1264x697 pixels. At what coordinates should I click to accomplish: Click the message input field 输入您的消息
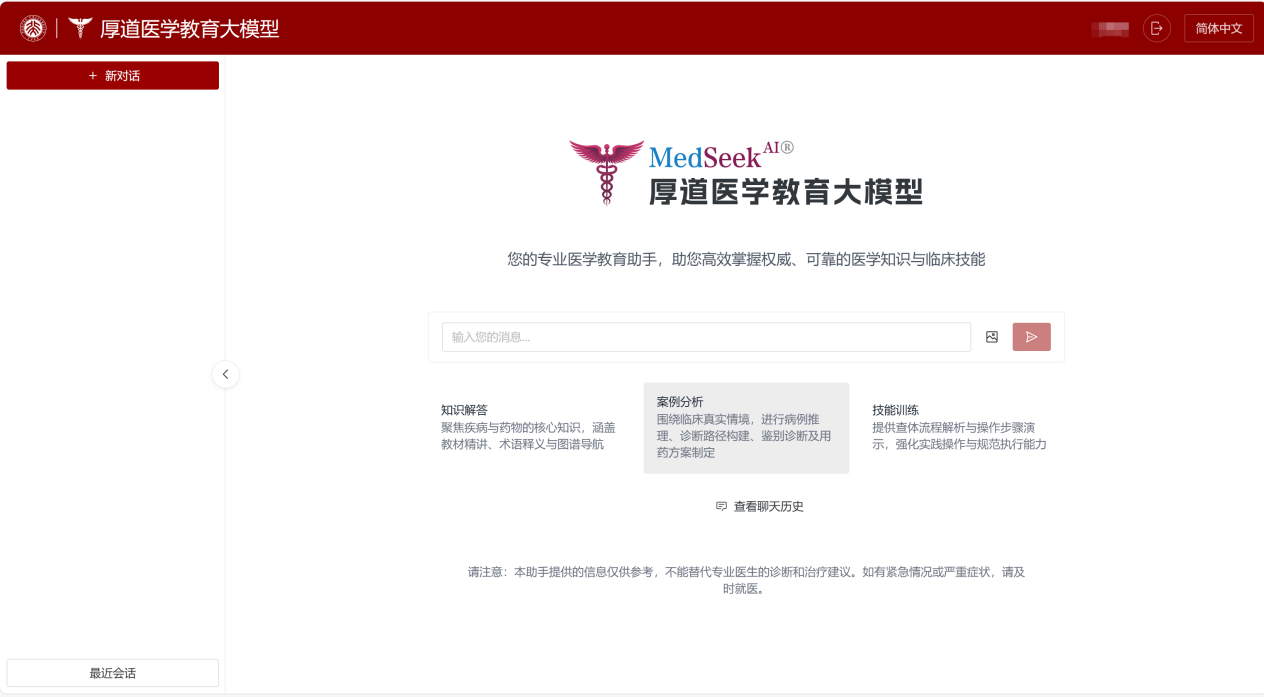pyautogui.click(x=706, y=337)
